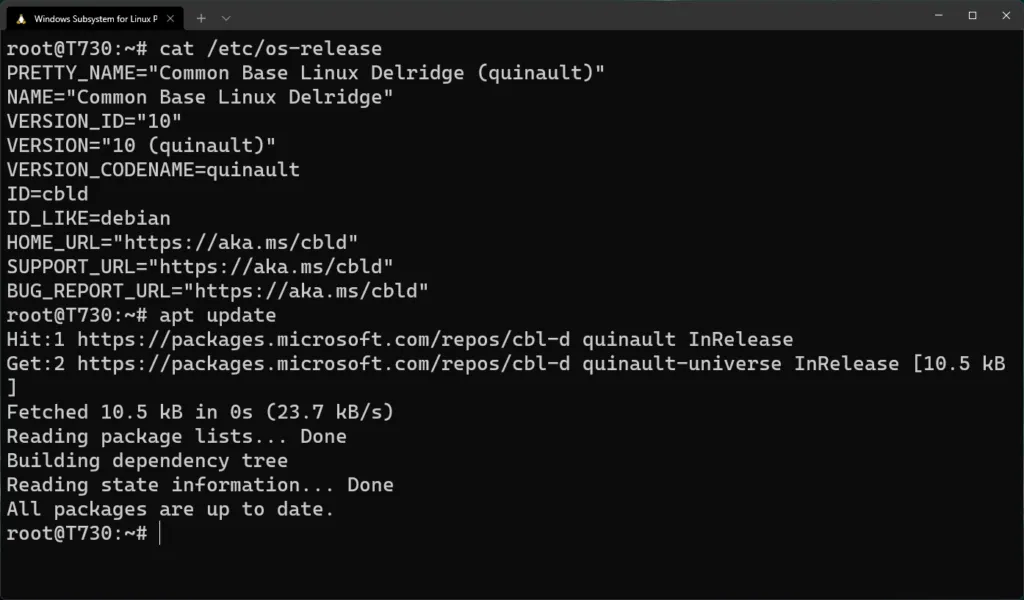
Task: Maximize the terminal window
Action: click(972, 15)
